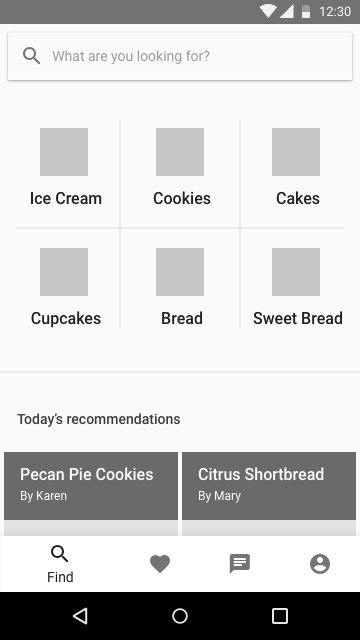Select the Bread category label
This screenshot has height=640, width=360.
pyautogui.click(x=182, y=318)
